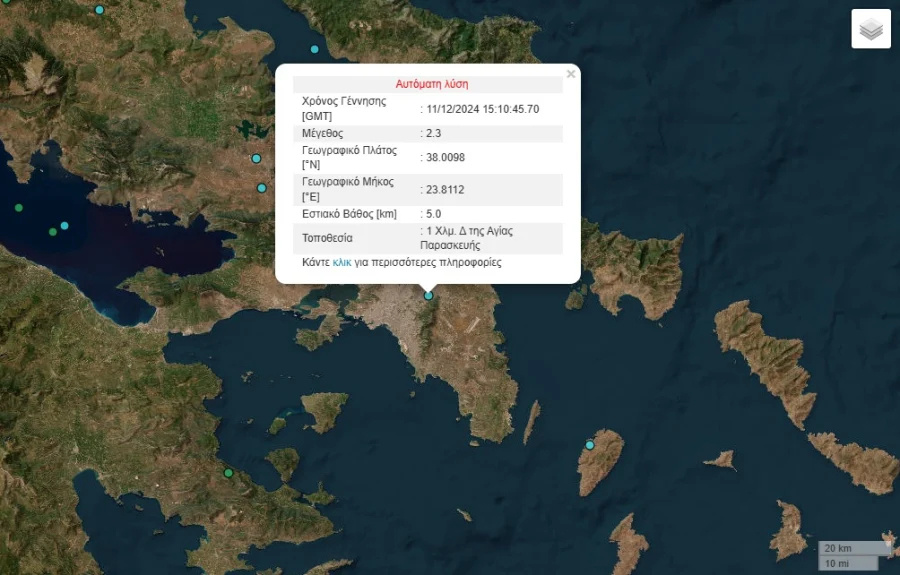Select the green marker beside the gulf's cyan marker

click(53, 232)
